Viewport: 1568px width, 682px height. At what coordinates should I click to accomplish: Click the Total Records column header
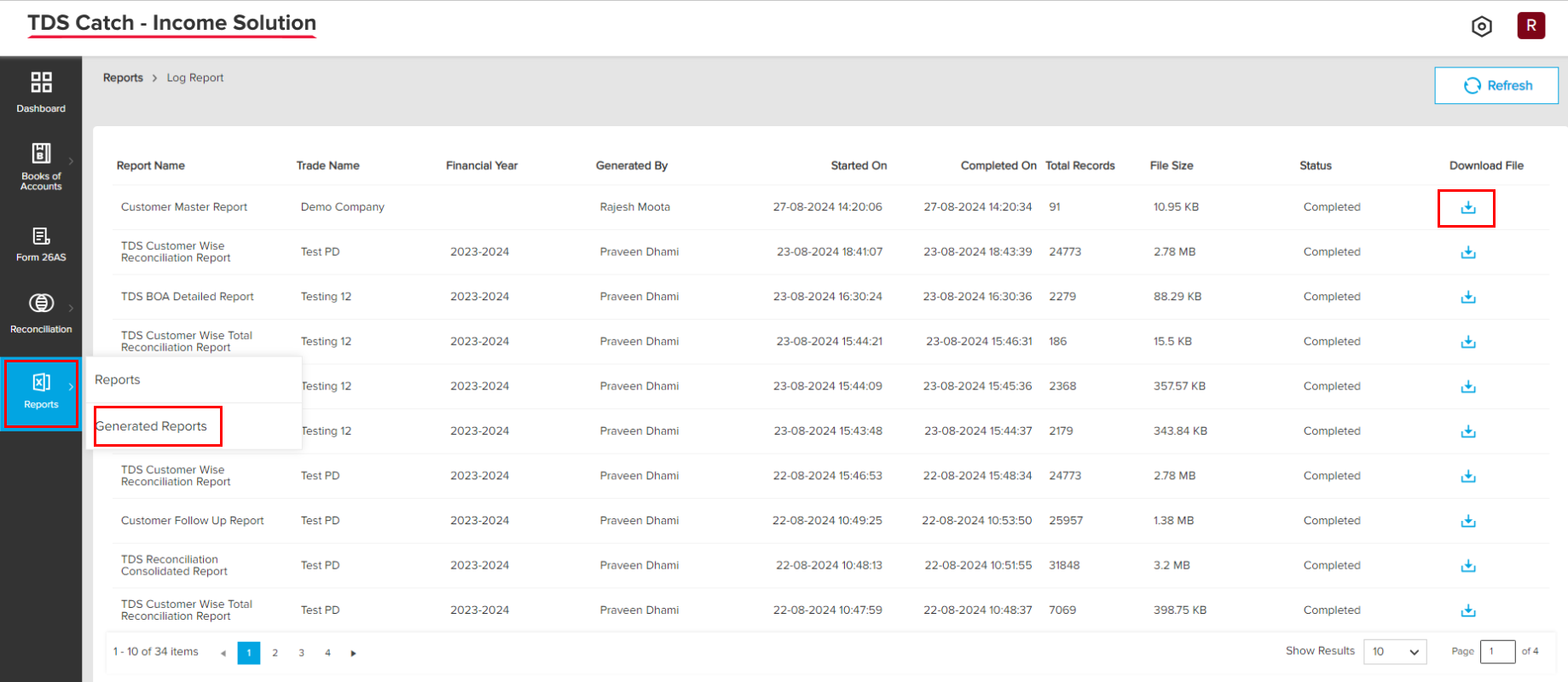click(1080, 165)
